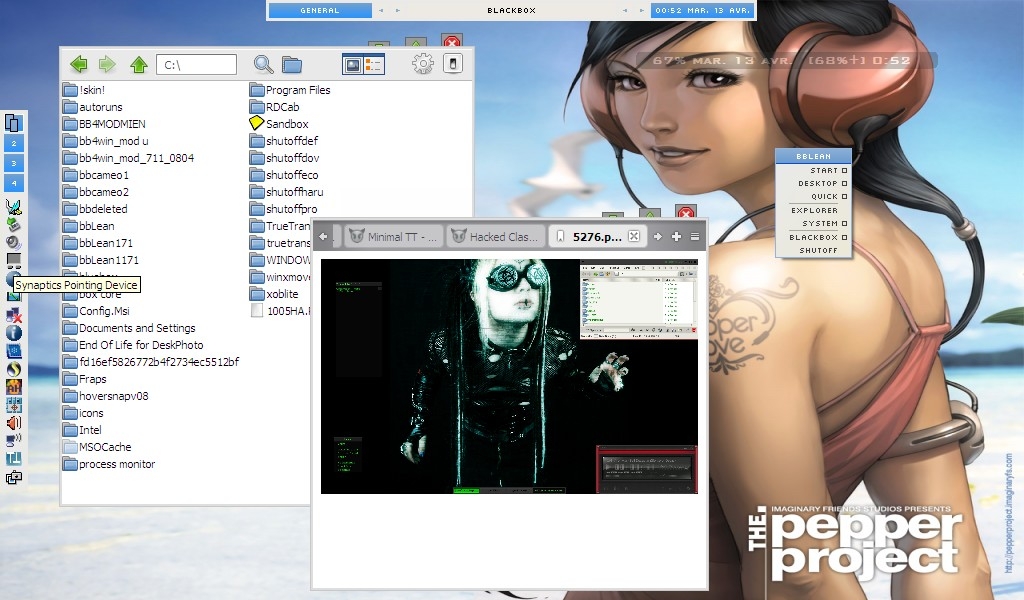
Task: Select the Program Files folder
Action: [290, 89]
